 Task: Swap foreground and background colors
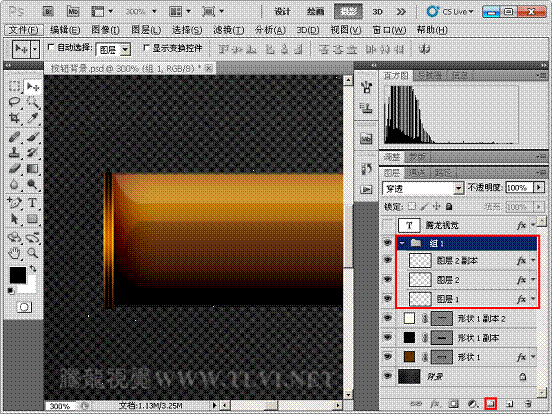(x=33, y=269)
